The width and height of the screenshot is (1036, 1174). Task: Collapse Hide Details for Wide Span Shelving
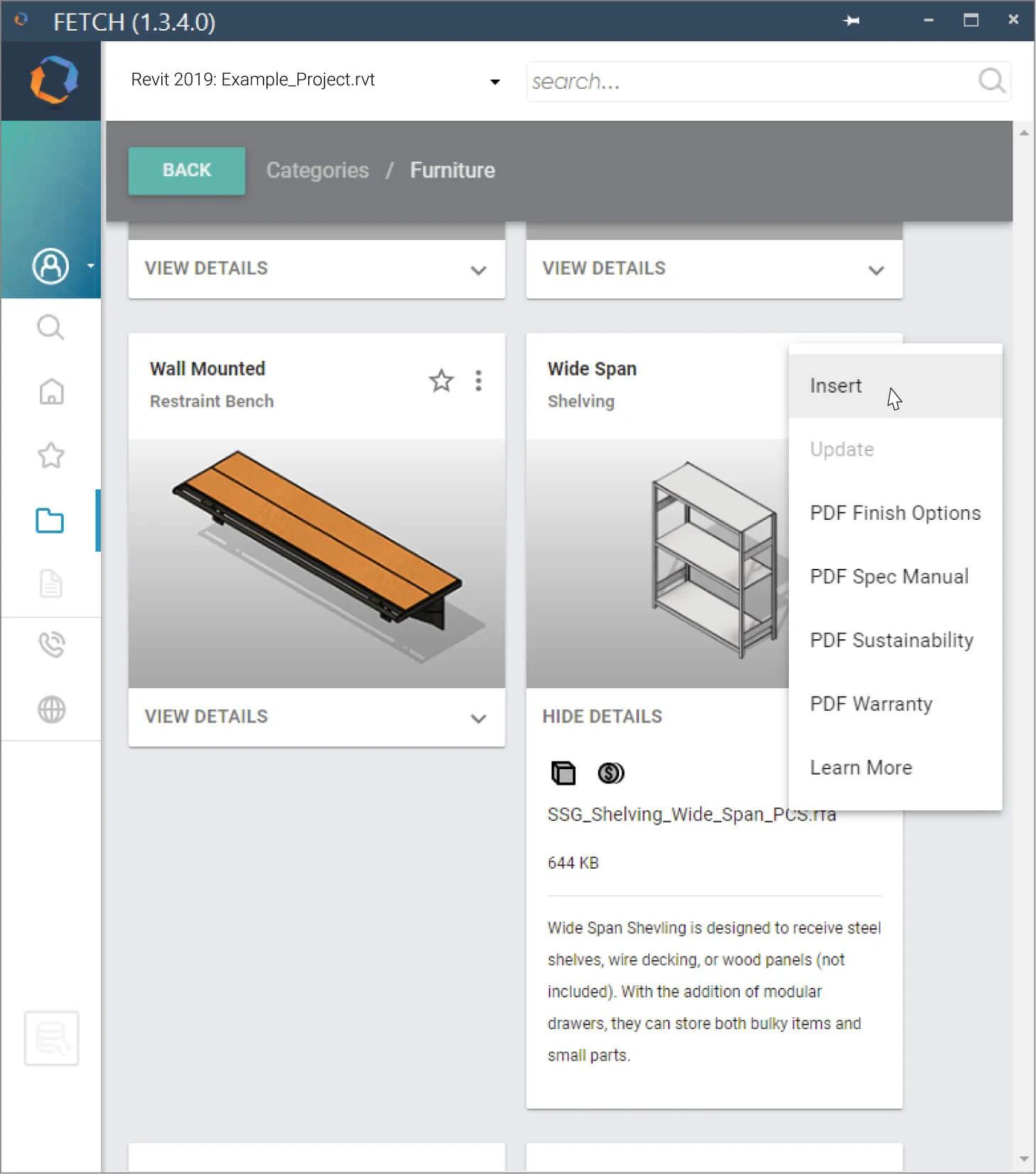pos(602,717)
